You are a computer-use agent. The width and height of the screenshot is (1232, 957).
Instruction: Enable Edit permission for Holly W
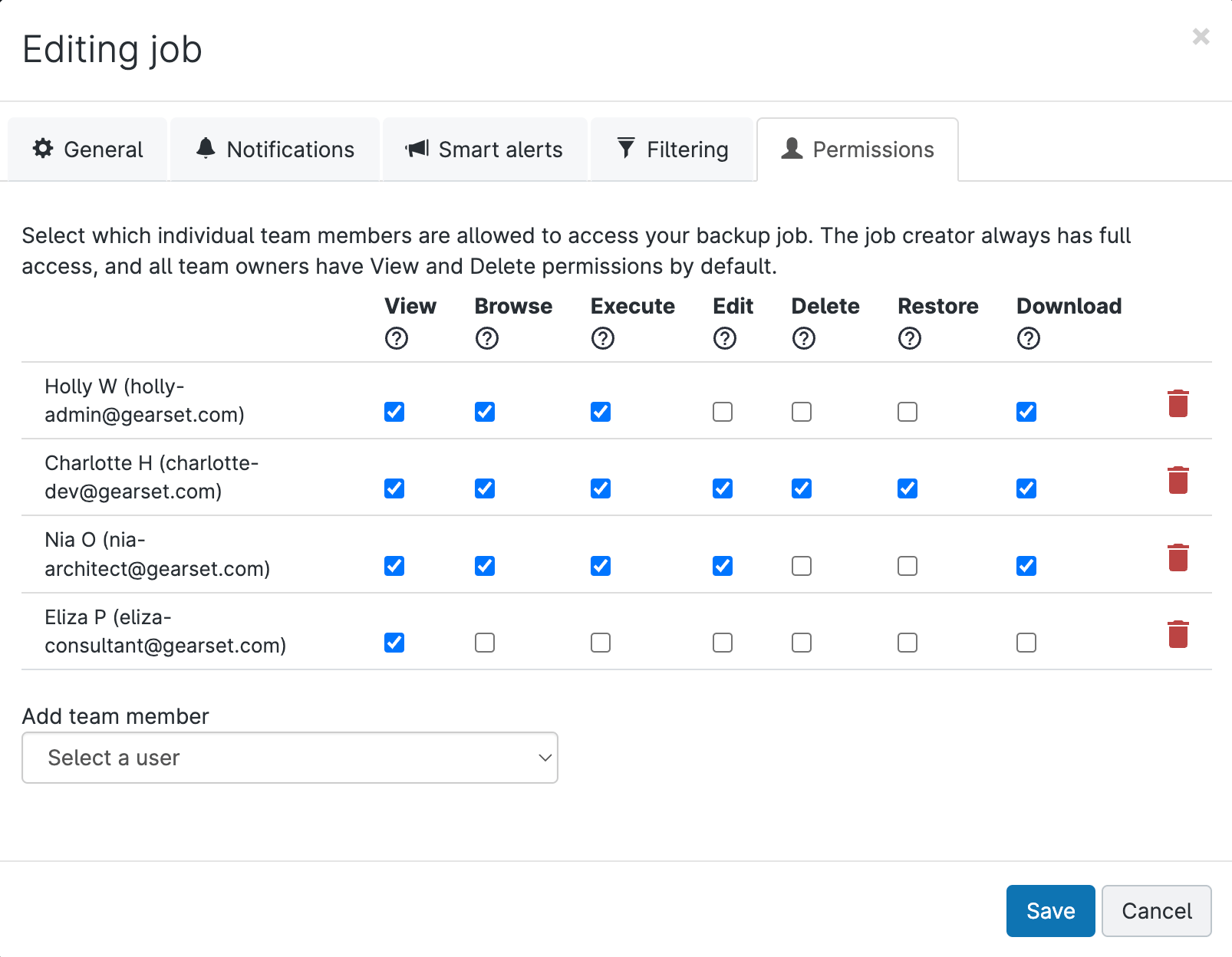[723, 412]
